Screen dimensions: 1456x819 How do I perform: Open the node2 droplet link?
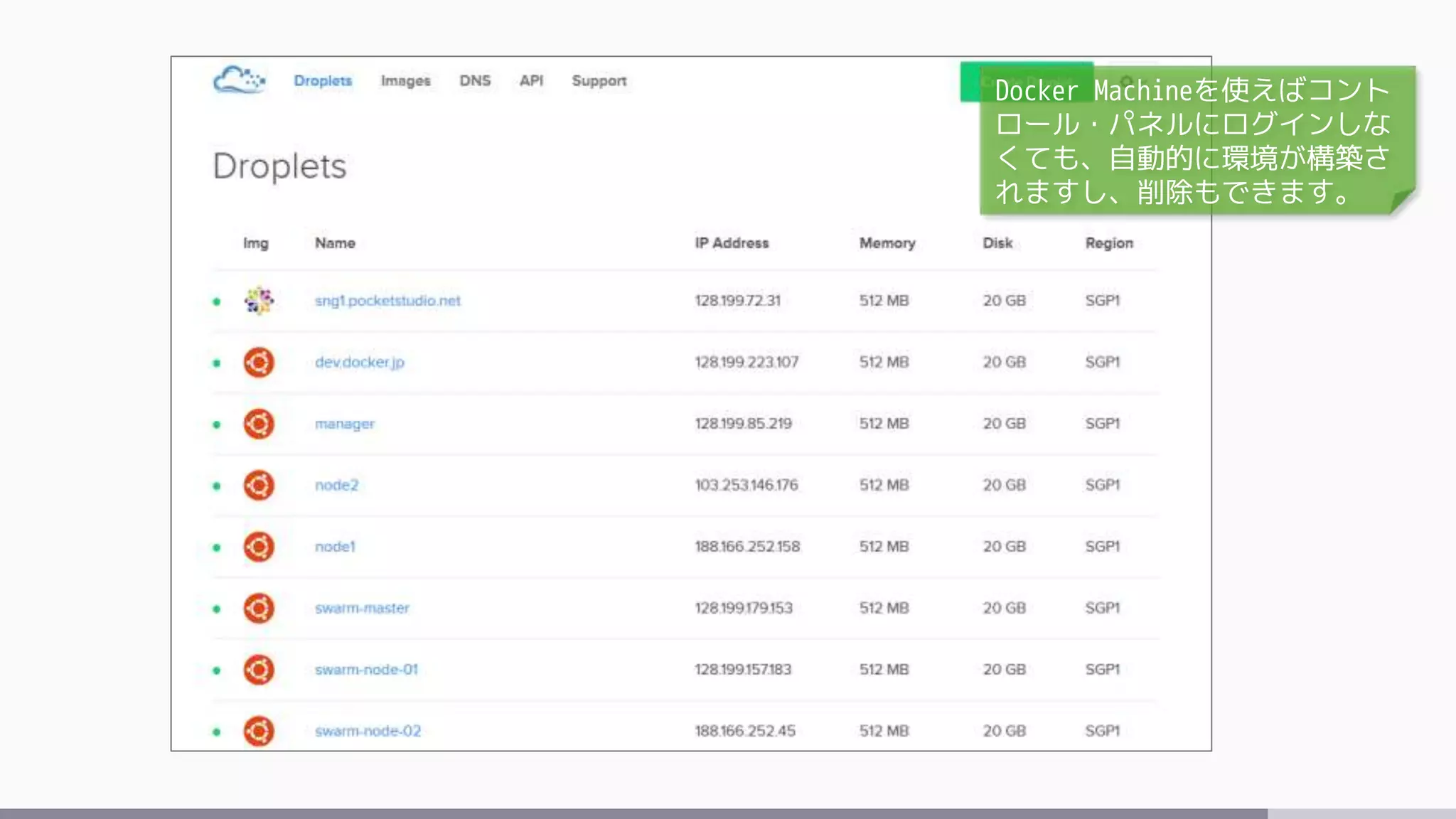click(x=337, y=485)
